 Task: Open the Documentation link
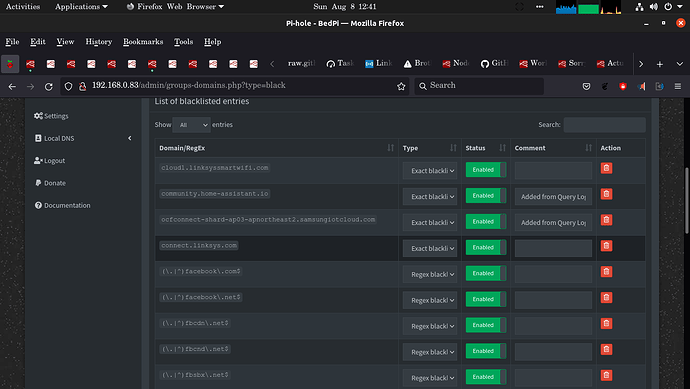click(x=62, y=206)
